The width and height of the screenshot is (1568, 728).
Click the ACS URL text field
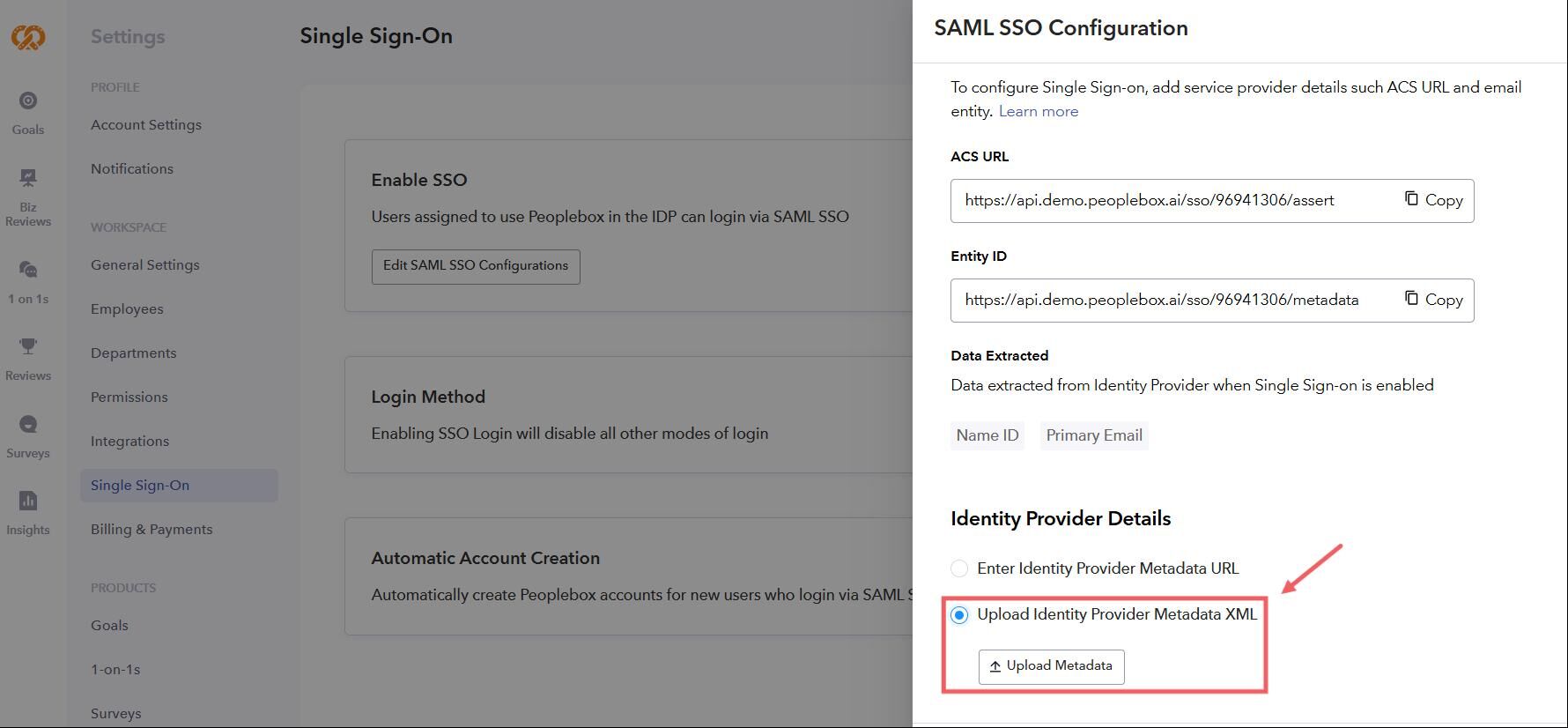tap(1173, 201)
